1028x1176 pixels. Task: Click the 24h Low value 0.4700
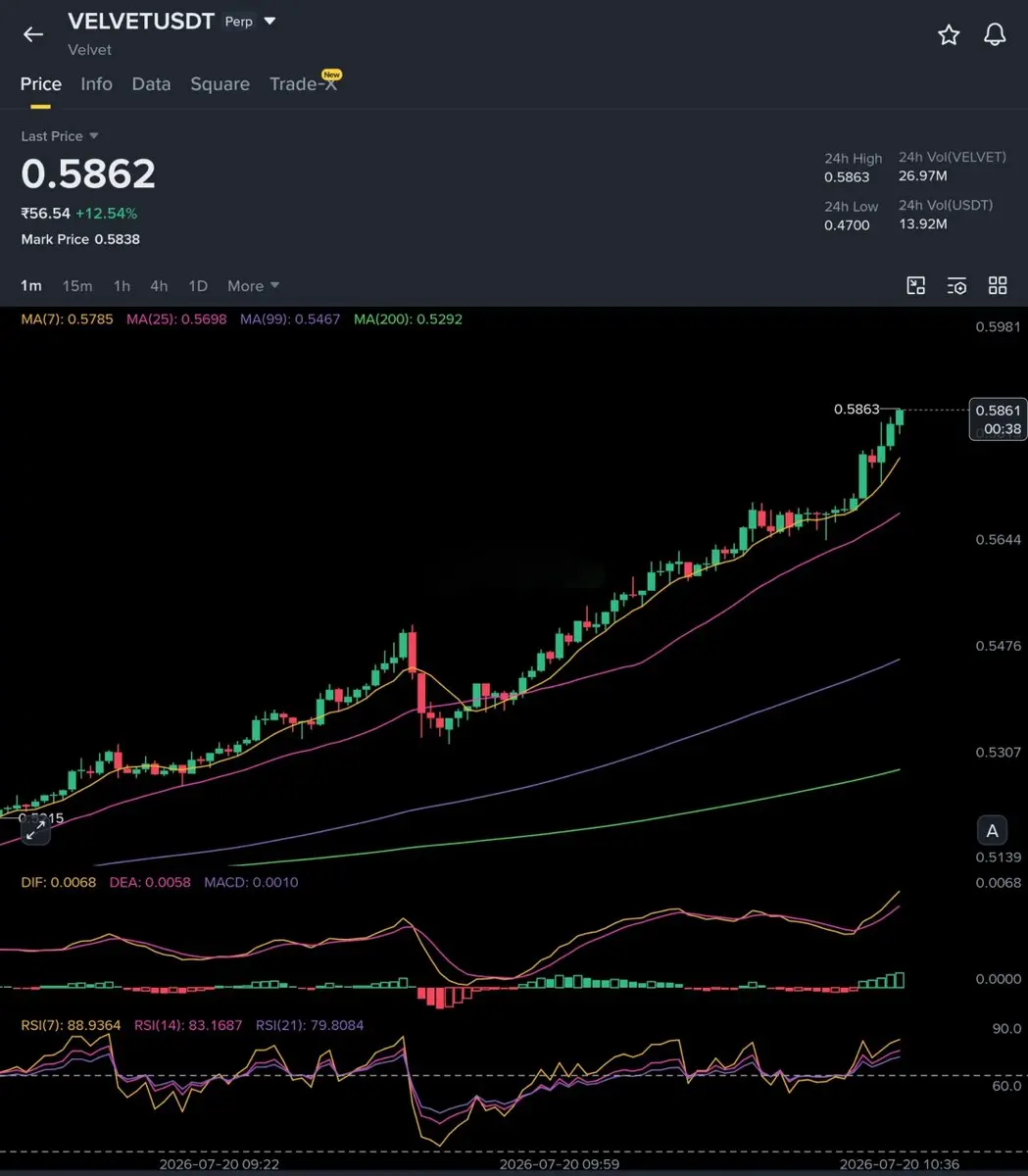[x=847, y=225]
